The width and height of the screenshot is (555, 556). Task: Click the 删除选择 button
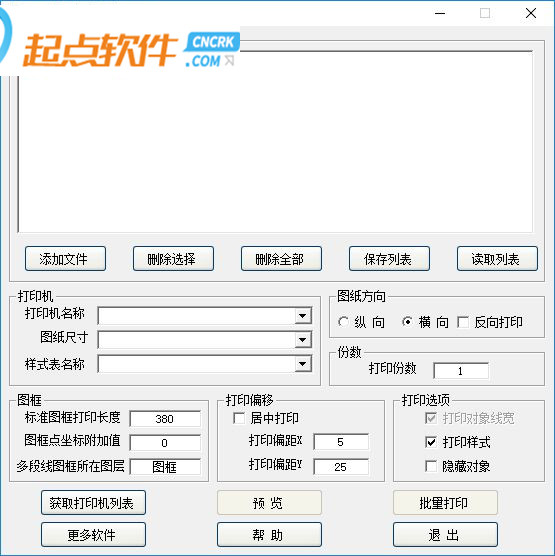pos(173,259)
